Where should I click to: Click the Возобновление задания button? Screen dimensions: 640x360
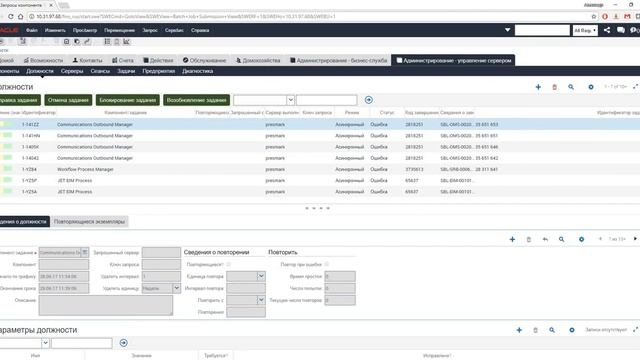(196, 100)
